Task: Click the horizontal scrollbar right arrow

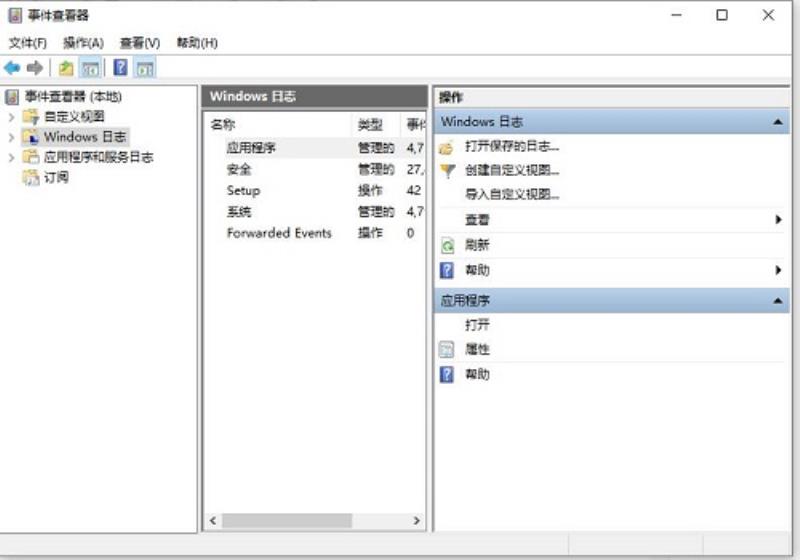Action: click(416, 521)
